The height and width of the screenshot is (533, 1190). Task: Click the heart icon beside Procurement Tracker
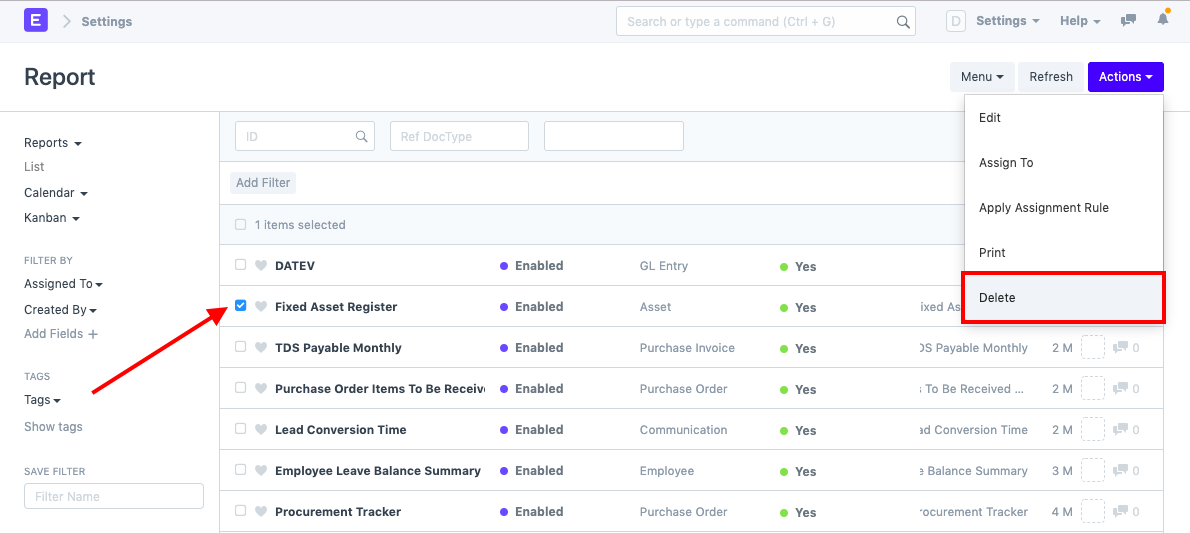coord(261,512)
